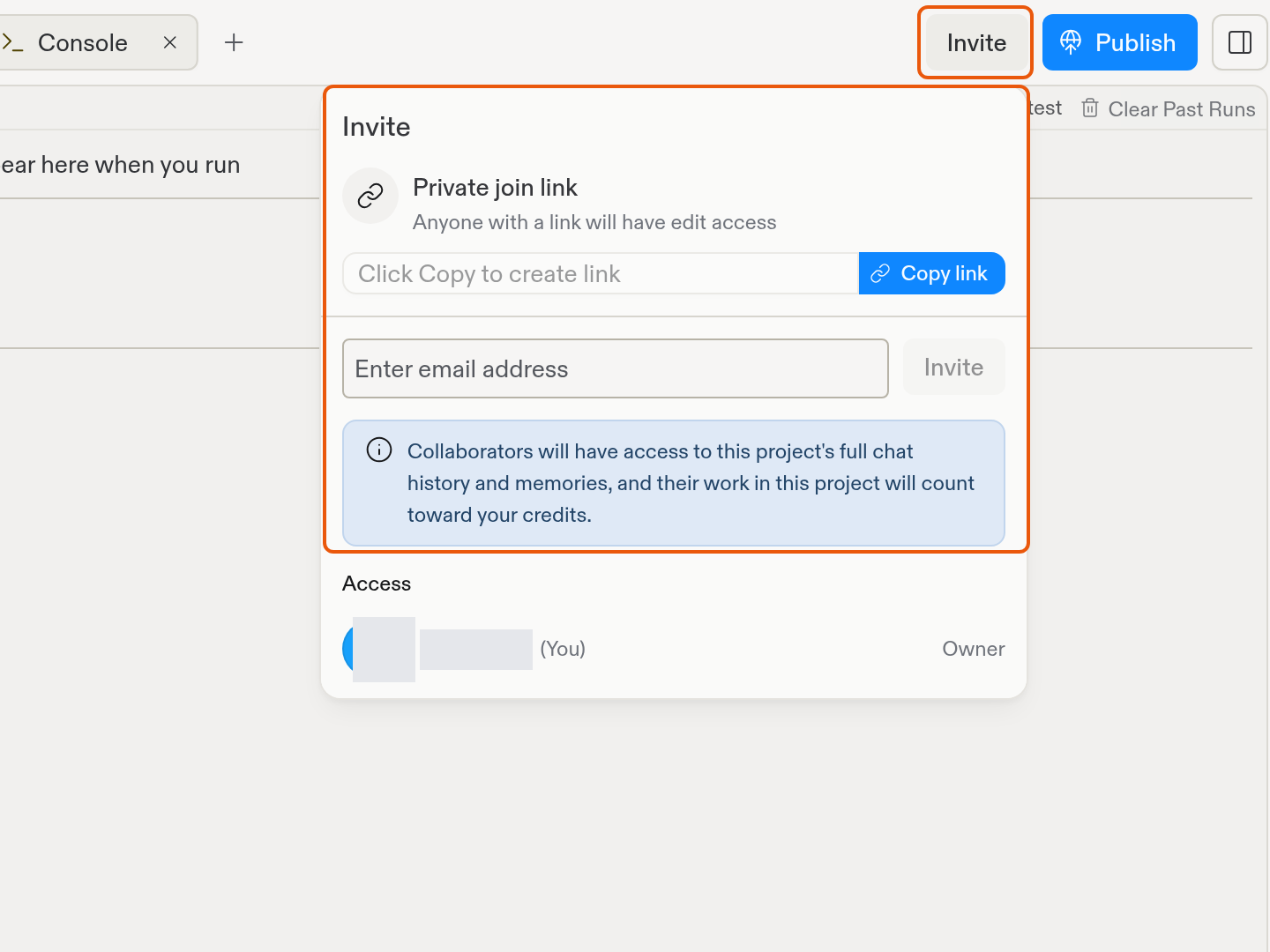Viewport: 1270px width, 952px height.
Task: Click the user avatar in Access list
Action: pos(379,649)
